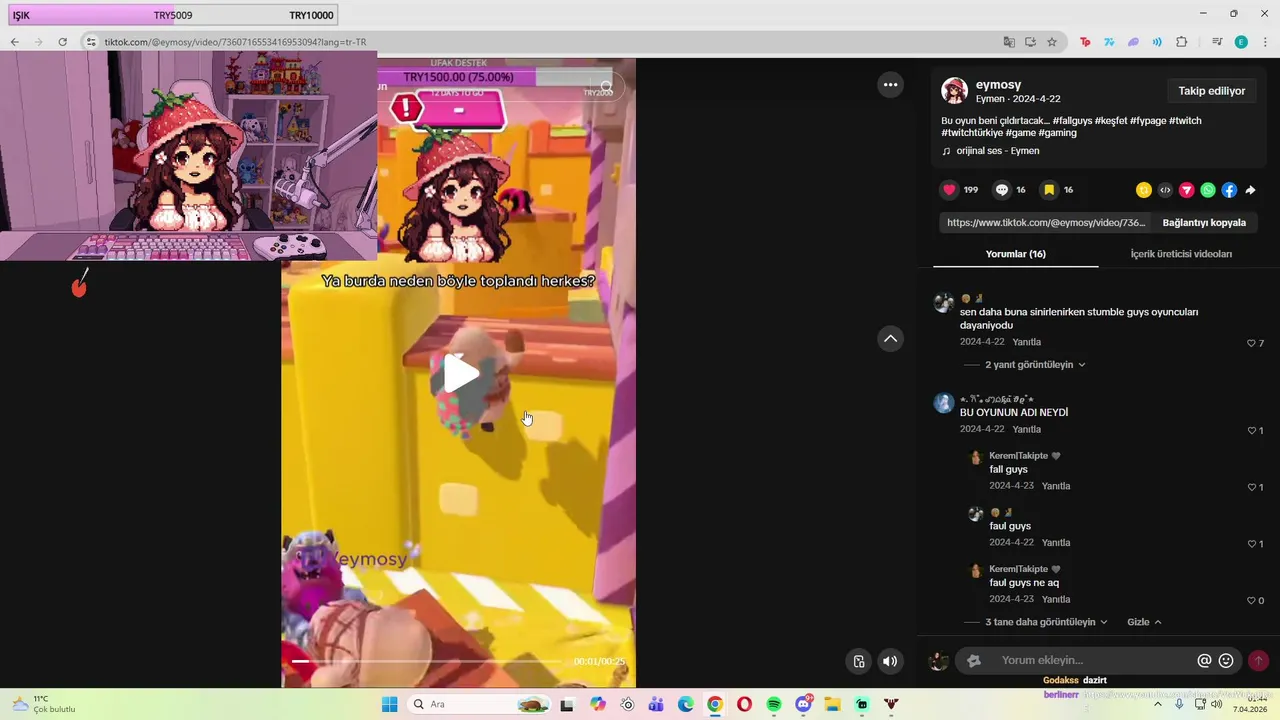This screenshot has width=1280, height=720.
Task: Insert mention with @ icon
Action: click(x=1204, y=661)
